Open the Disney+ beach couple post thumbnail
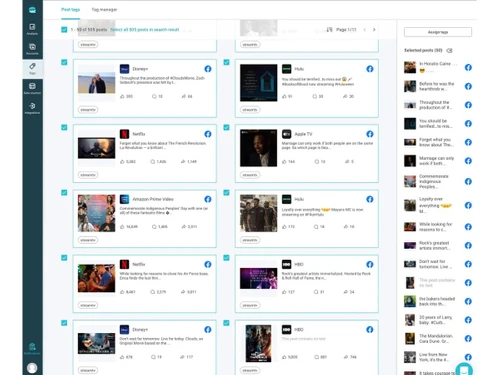Screen dimensions: 500x375 (x=96, y=83)
